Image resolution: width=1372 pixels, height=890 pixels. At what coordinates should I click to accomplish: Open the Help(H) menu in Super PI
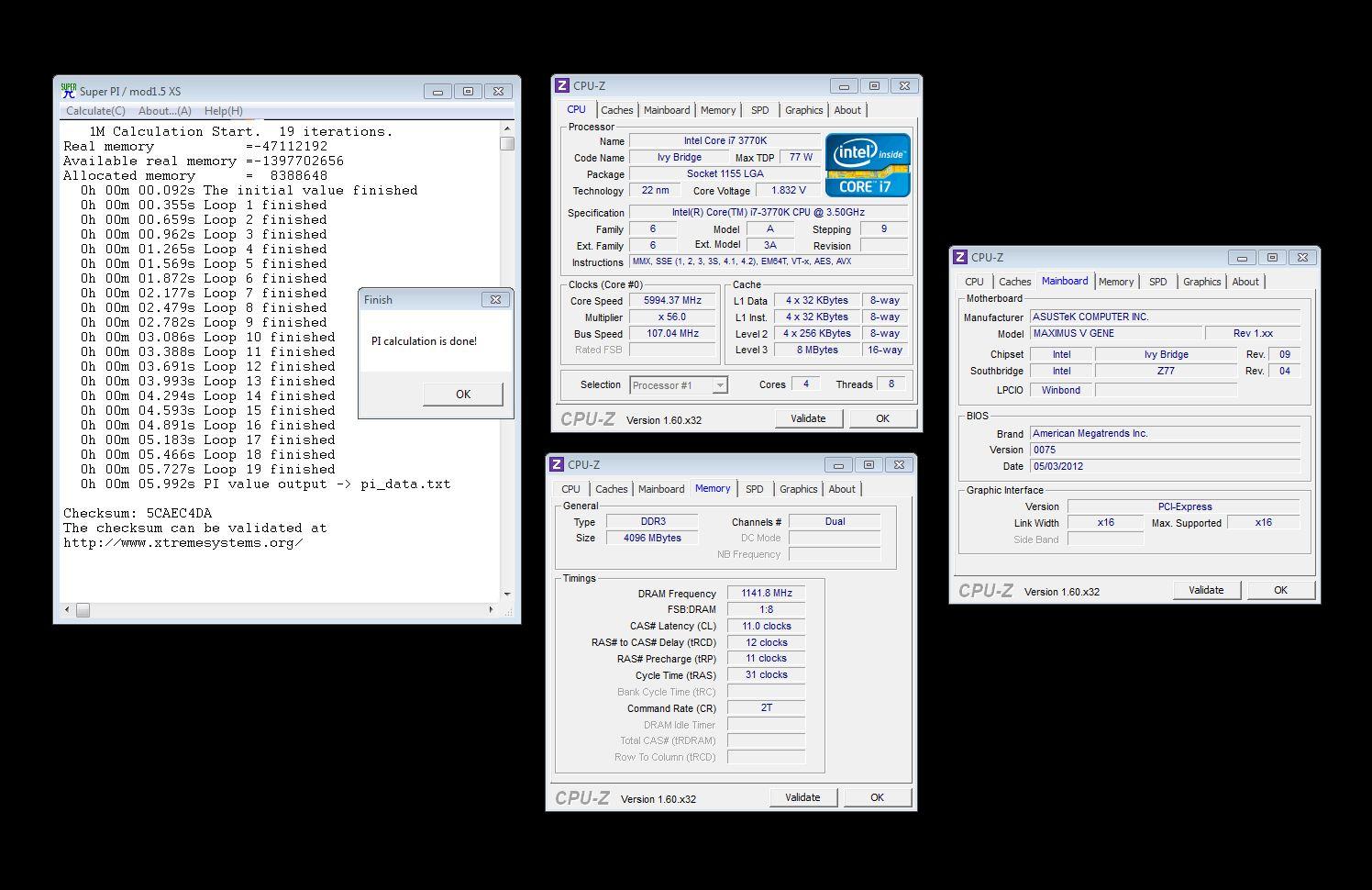[x=223, y=111]
